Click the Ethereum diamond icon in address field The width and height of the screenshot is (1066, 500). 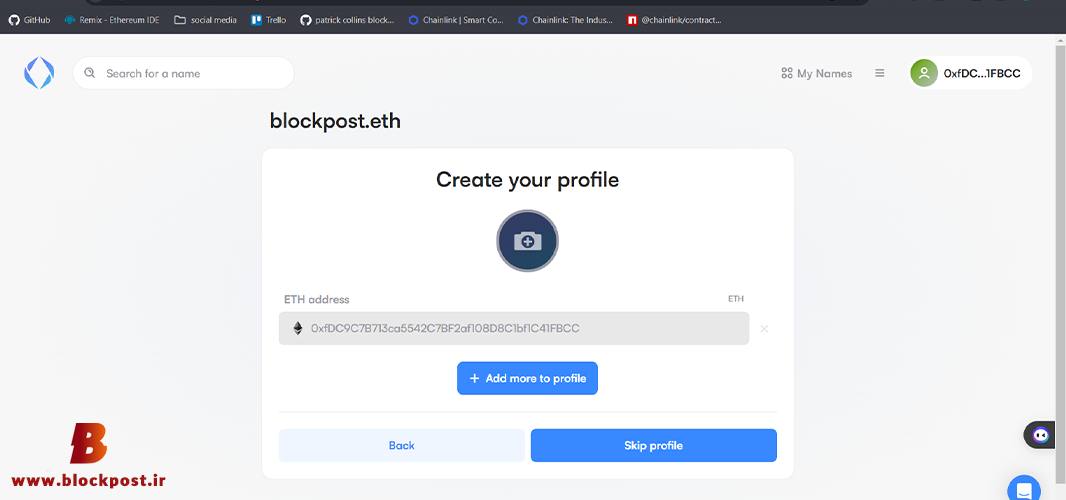coord(298,329)
